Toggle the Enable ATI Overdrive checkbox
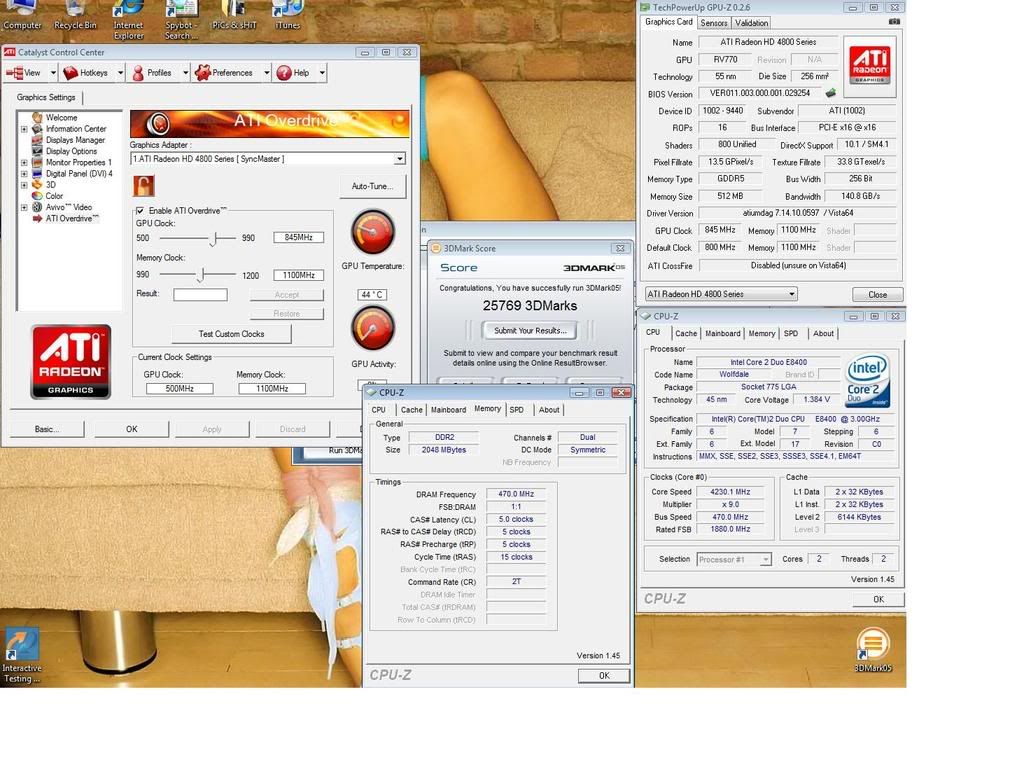 click(140, 211)
